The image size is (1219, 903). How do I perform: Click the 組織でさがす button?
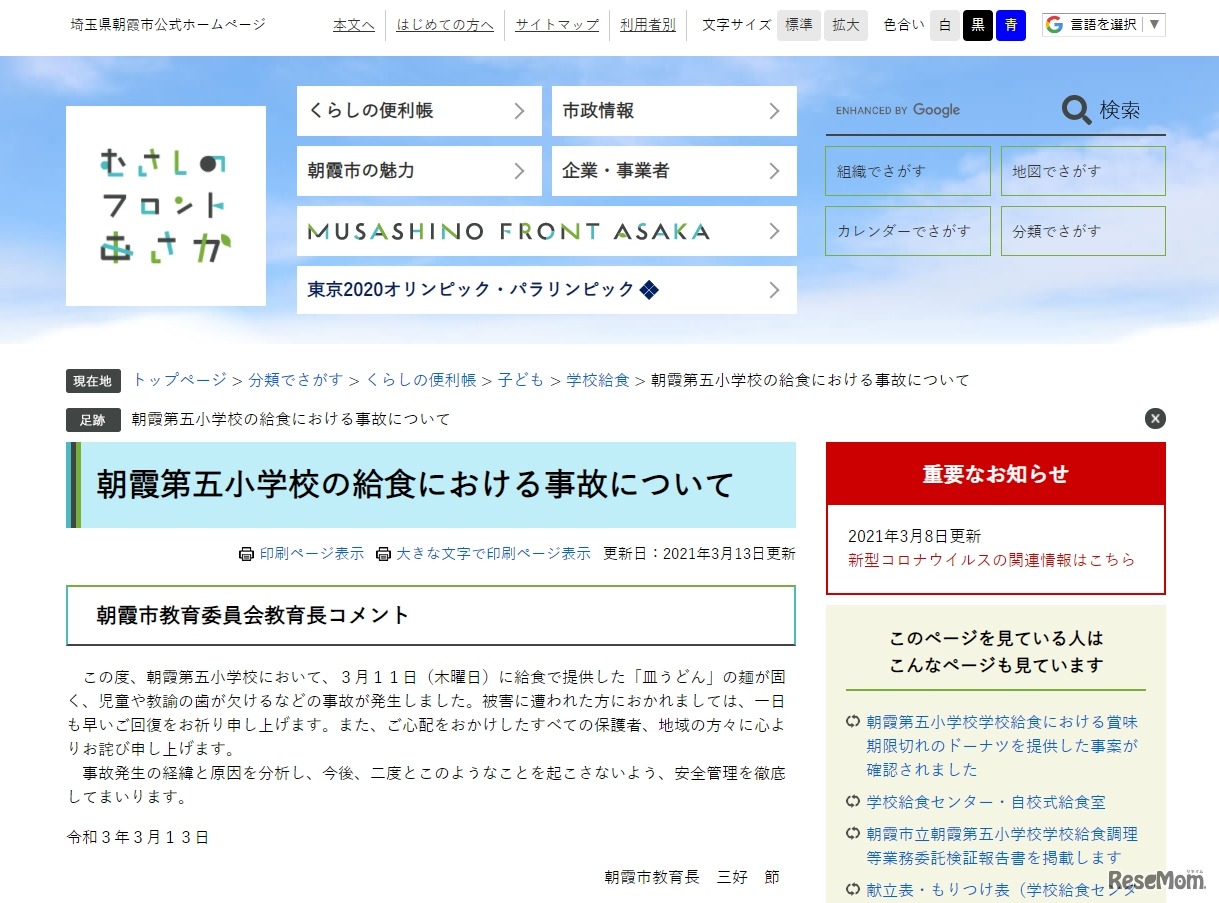[908, 171]
